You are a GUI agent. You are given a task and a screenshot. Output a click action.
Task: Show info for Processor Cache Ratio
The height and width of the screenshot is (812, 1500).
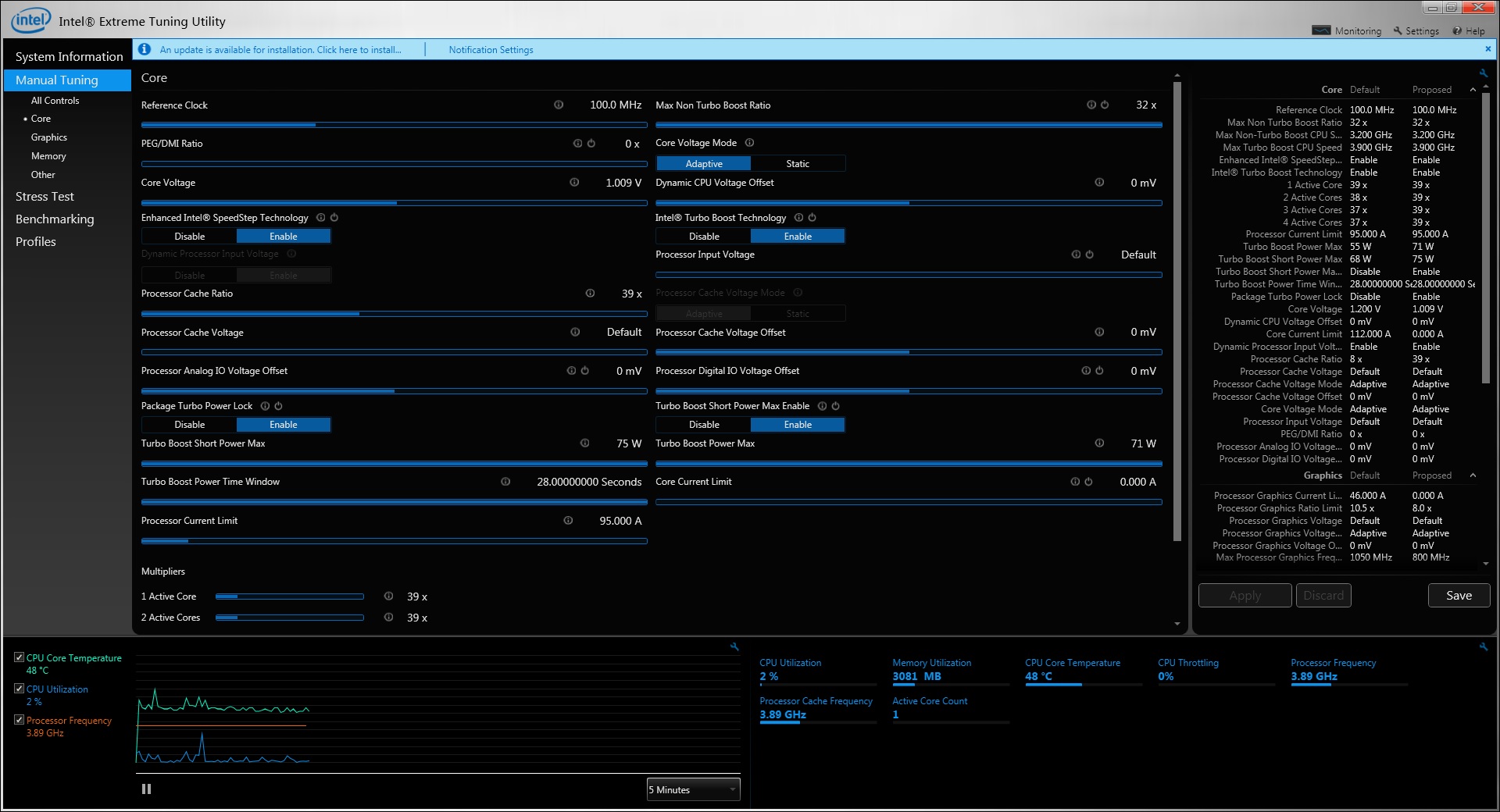click(x=590, y=294)
